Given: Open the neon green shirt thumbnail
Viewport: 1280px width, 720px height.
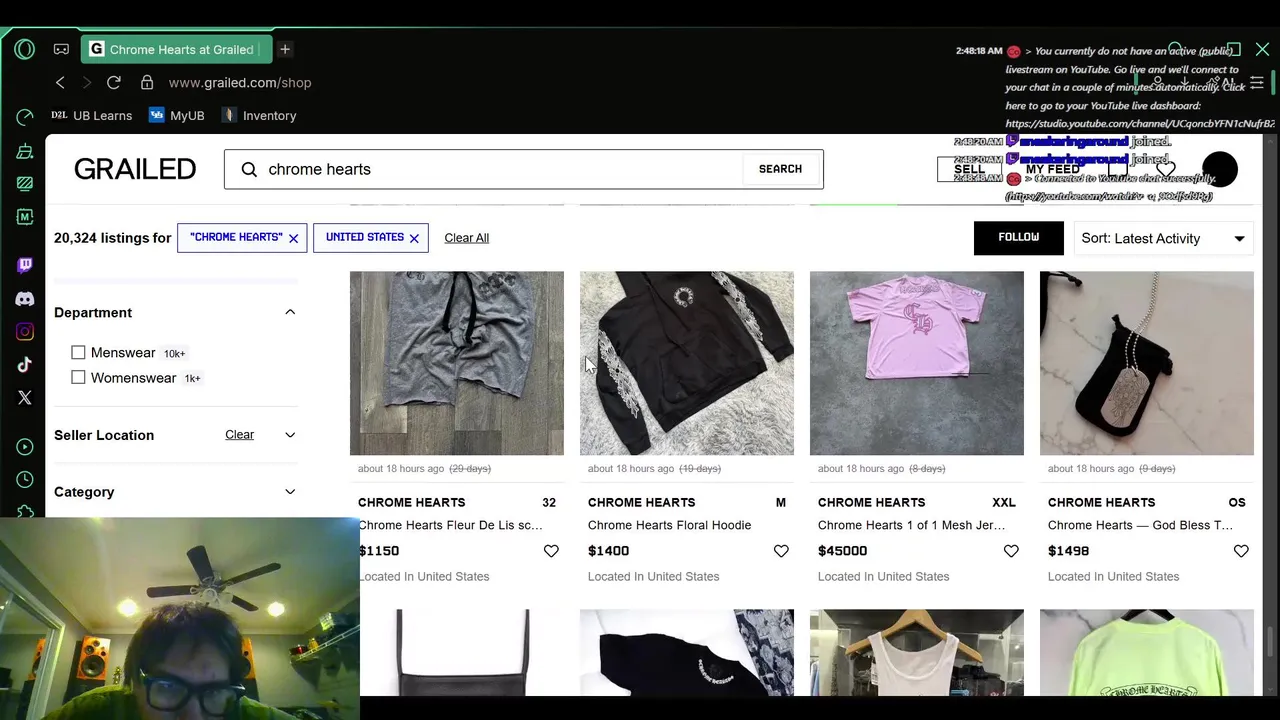Looking at the screenshot, I should [1147, 652].
